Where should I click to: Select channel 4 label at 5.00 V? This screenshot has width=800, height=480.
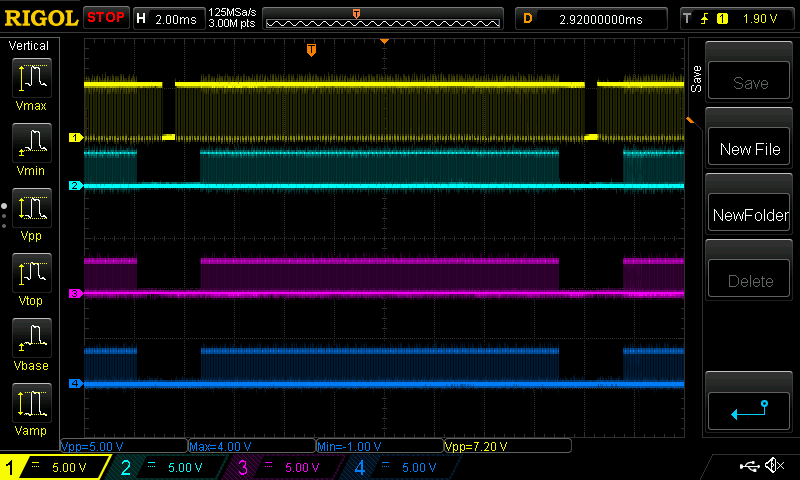[401, 467]
